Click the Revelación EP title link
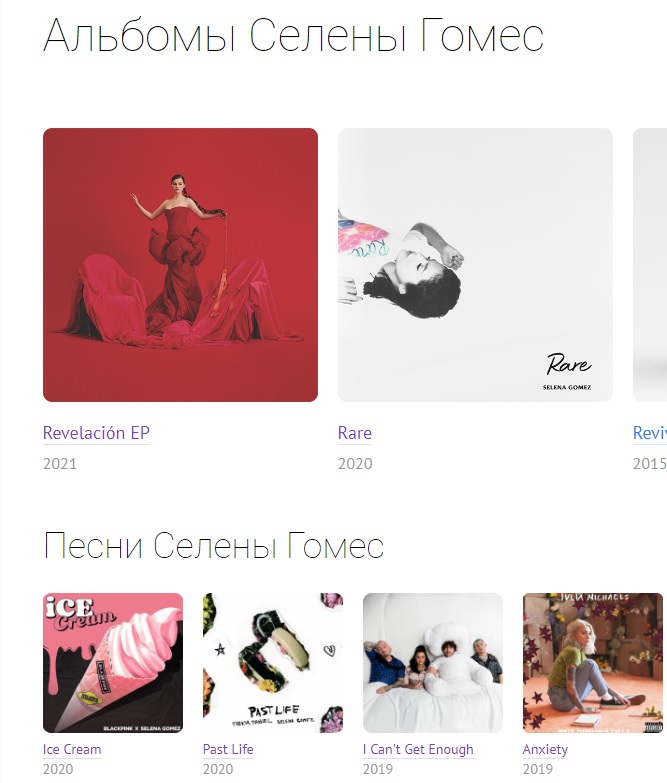 click(x=96, y=433)
